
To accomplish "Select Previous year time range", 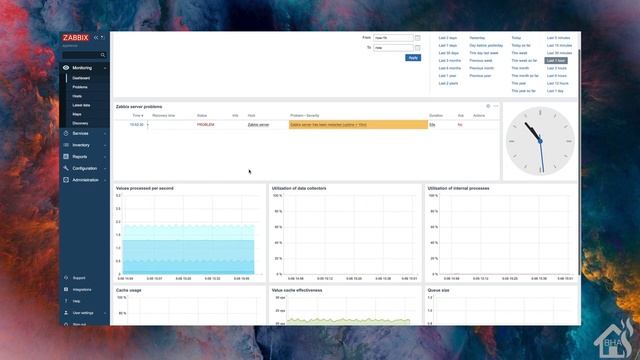I will (480, 76).
